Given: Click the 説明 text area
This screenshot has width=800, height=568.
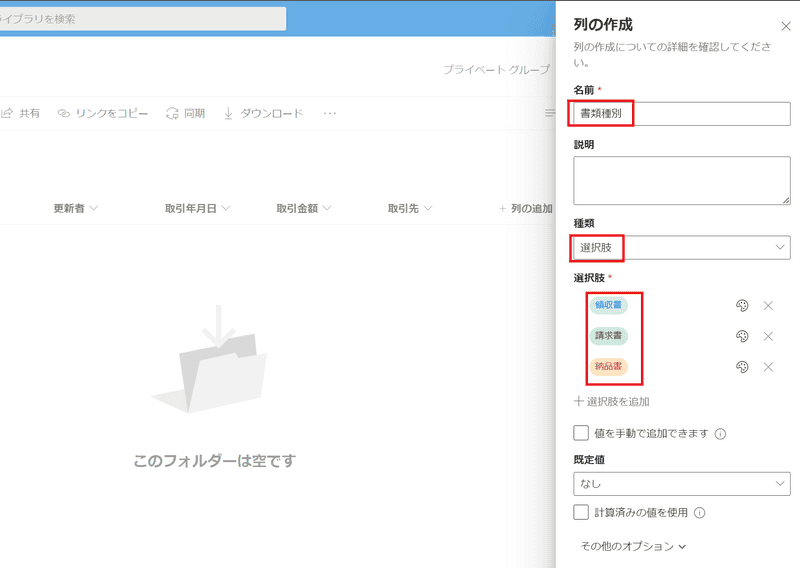Looking at the screenshot, I should click(681, 181).
